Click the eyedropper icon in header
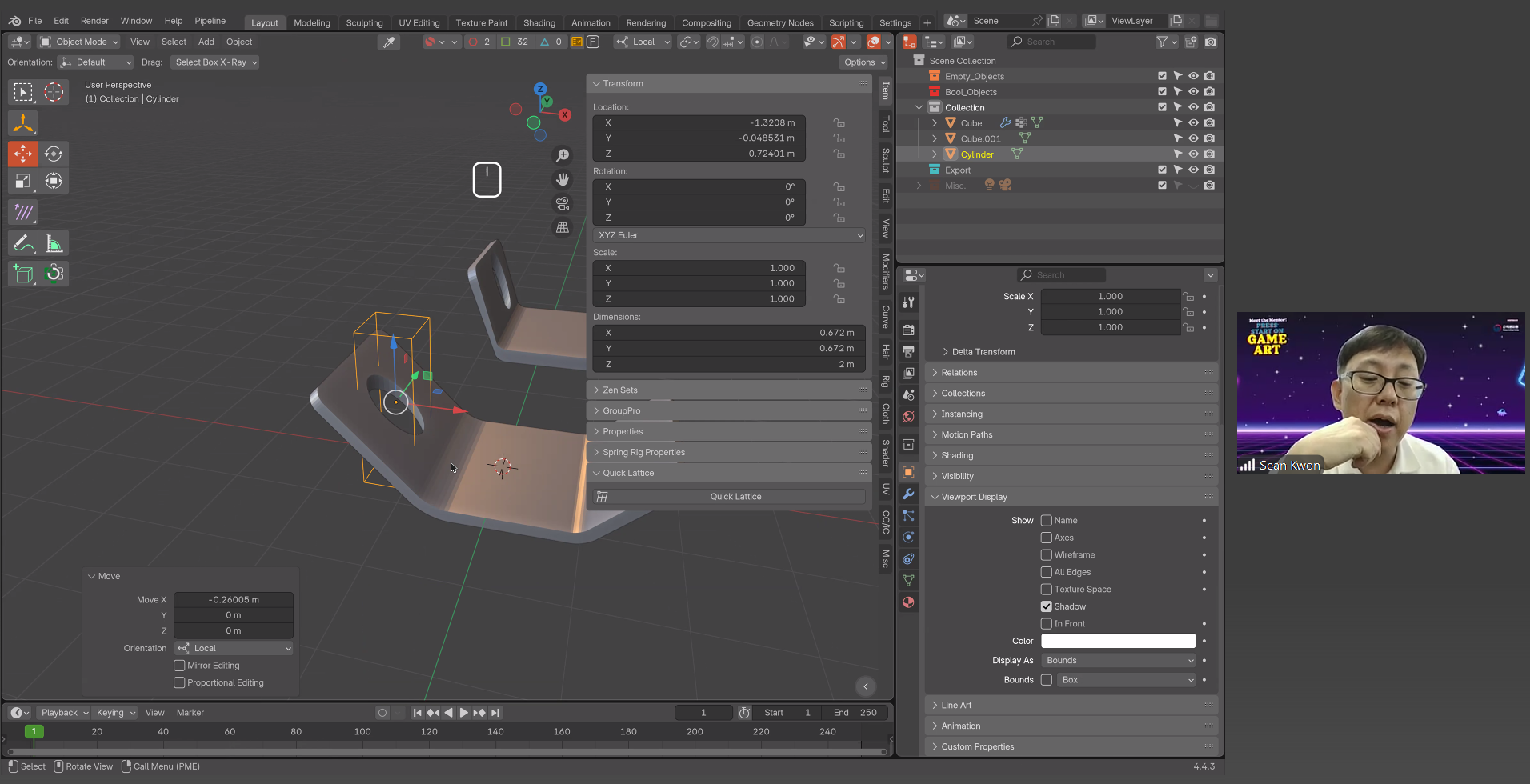The width and height of the screenshot is (1530, 784). (389, 42)
